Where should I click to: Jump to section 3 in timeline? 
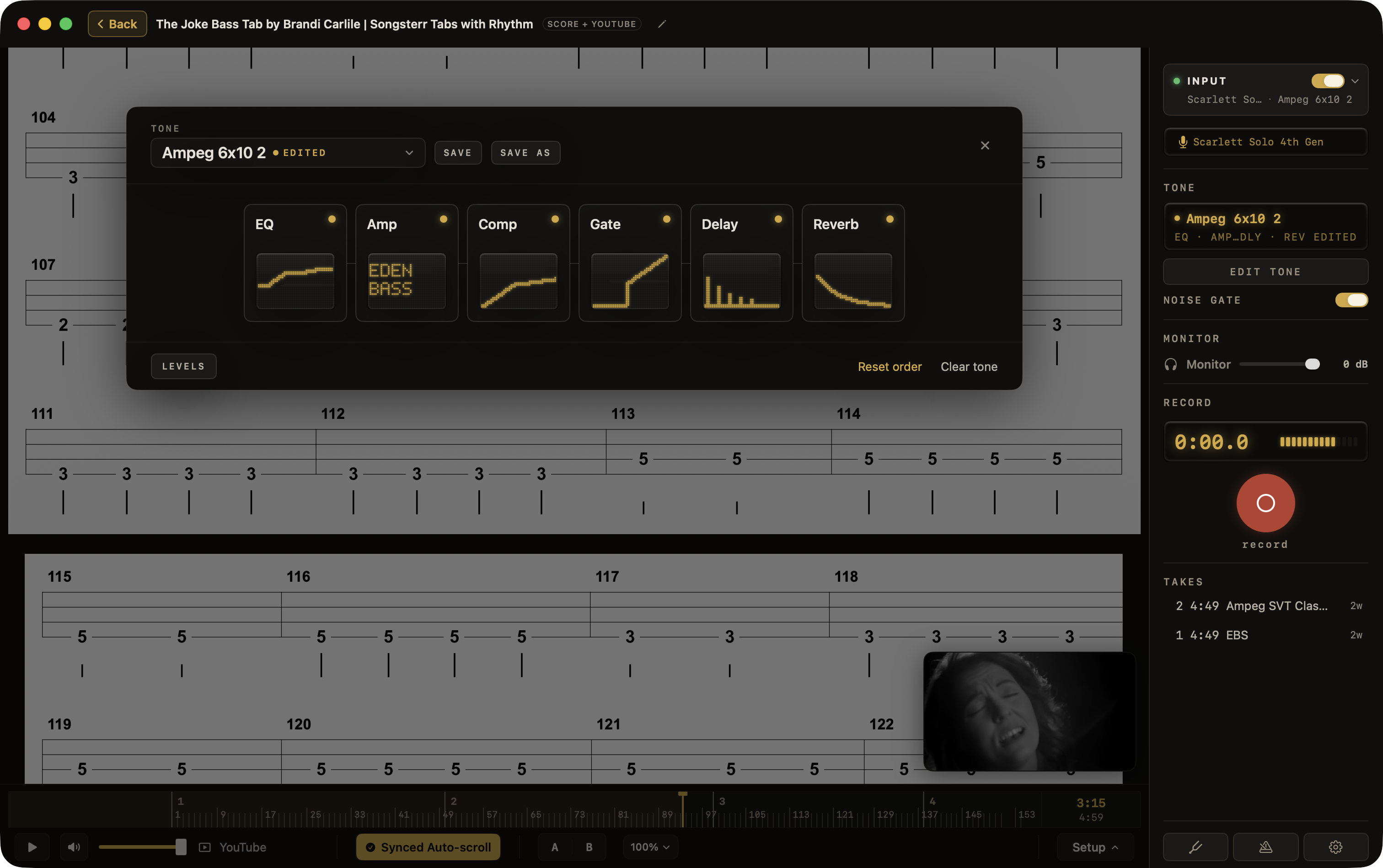(722, 801)
